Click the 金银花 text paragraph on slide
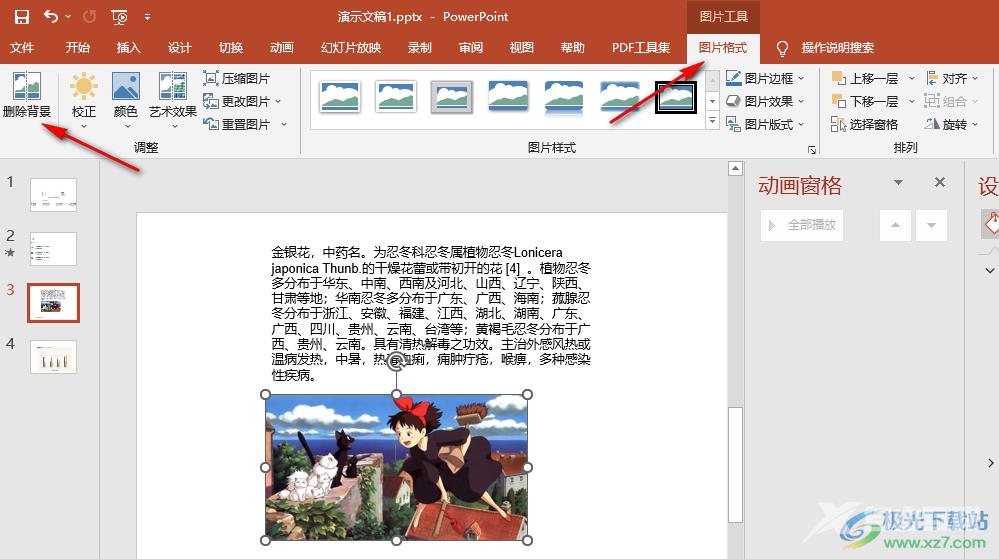The width and height of the screenshot is (999, 559). pos(431,314)
